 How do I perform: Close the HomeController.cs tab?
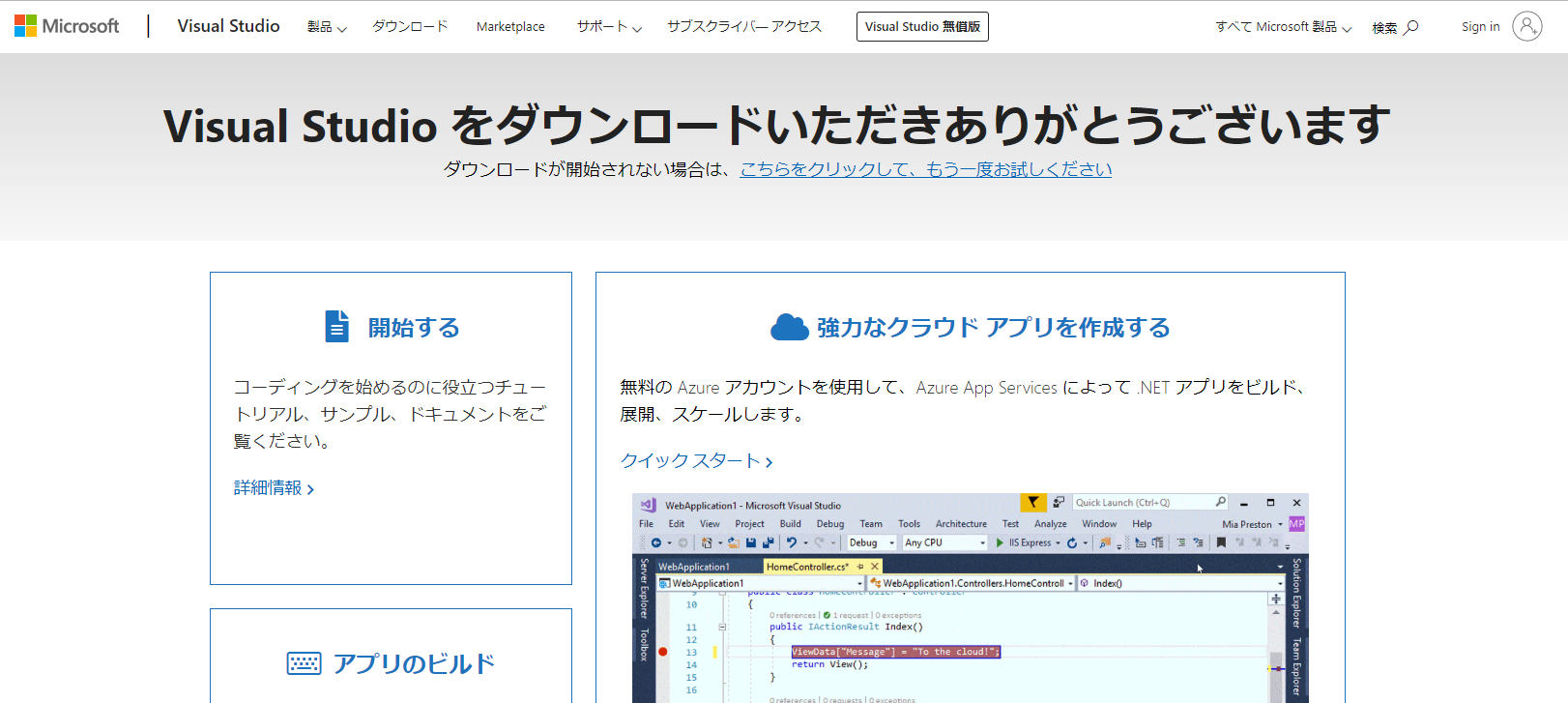875,567
